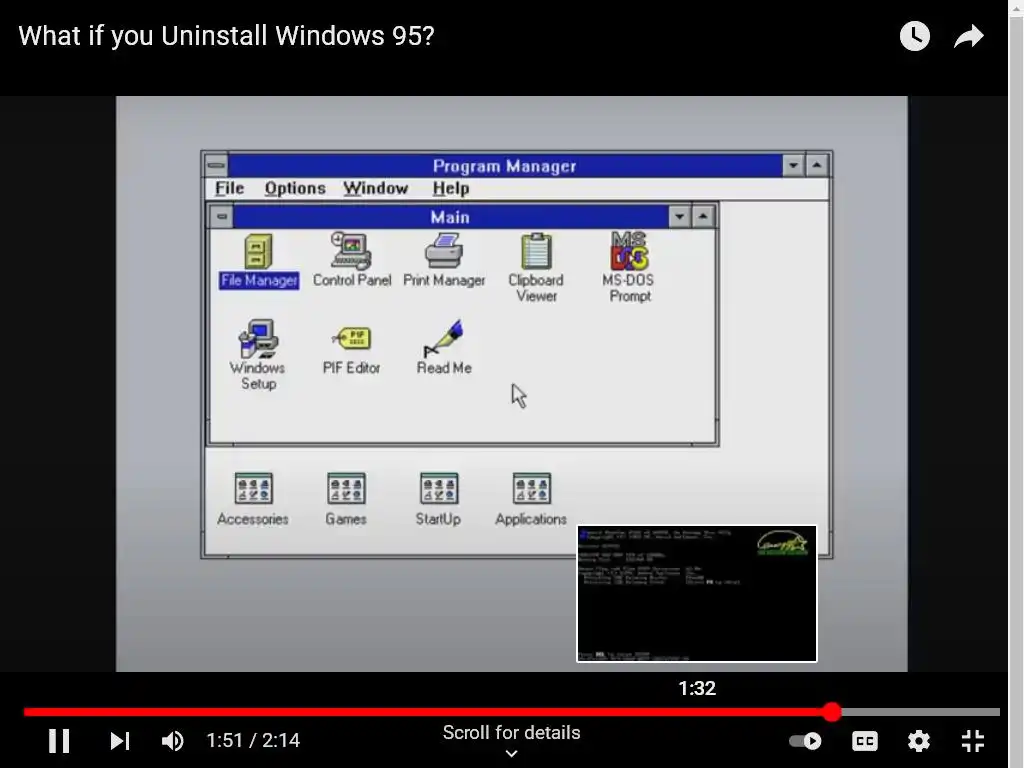Minimize the Program Manager window
Viewport: 1024px width, 768px height.
(793, 165)
